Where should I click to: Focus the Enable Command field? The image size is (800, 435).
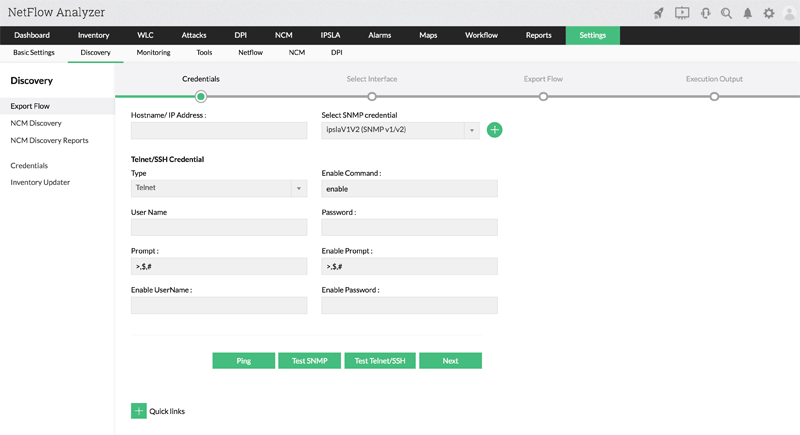(x=409, y=189)
